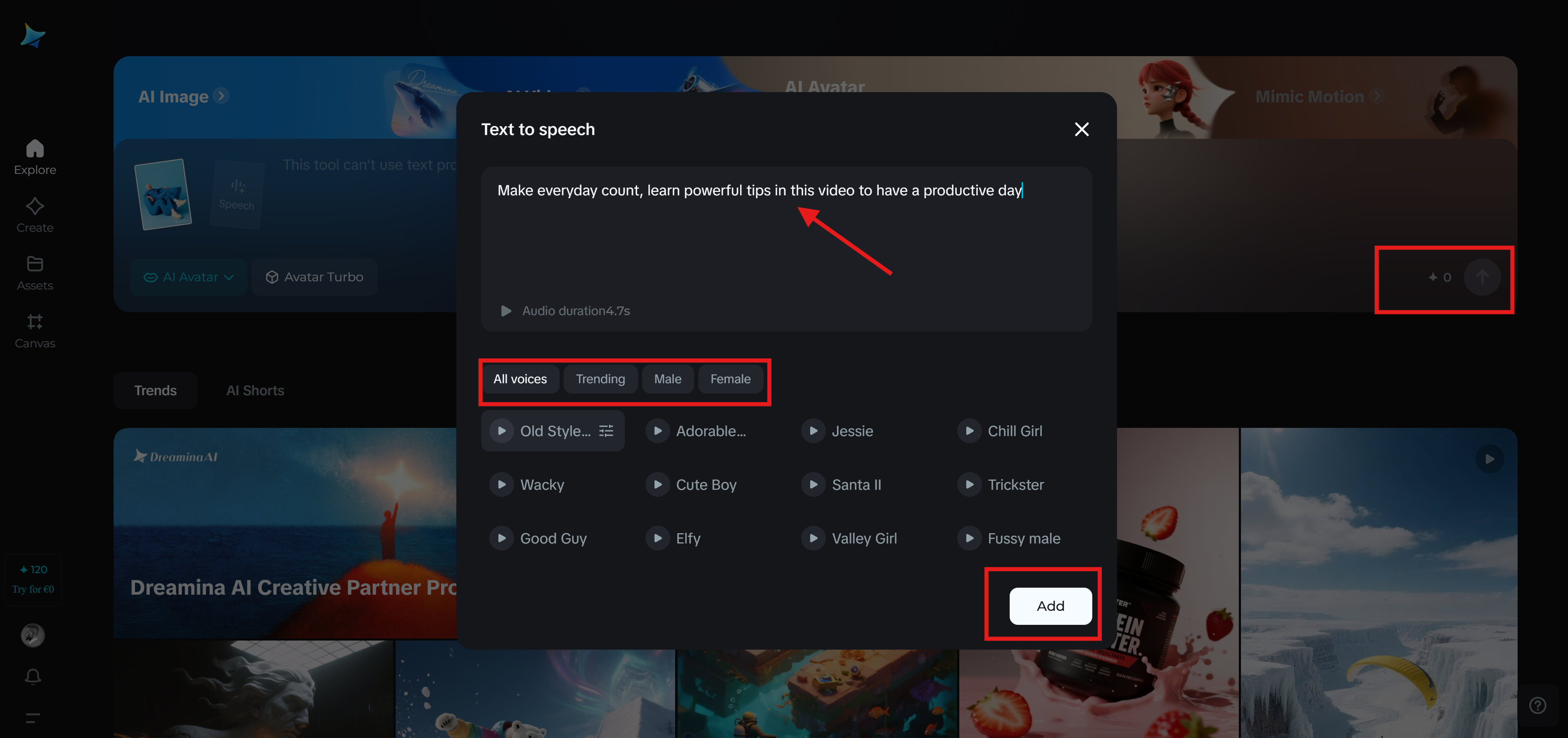Play the Fussy male voice sample
Viewport: 1568px width, 738px height.
[x=969, y=538]
